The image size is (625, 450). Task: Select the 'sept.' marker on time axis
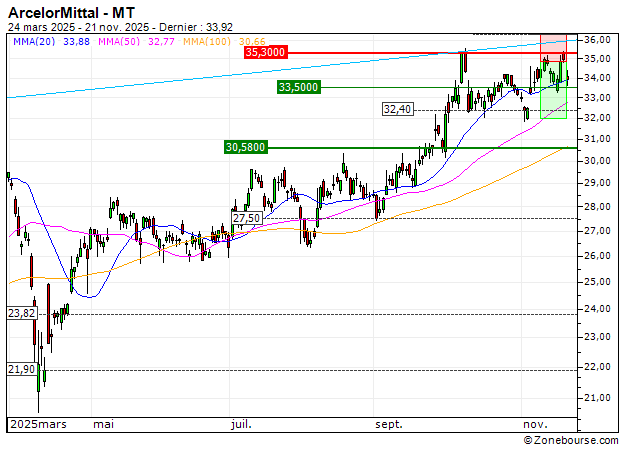[x=389, y=424]
